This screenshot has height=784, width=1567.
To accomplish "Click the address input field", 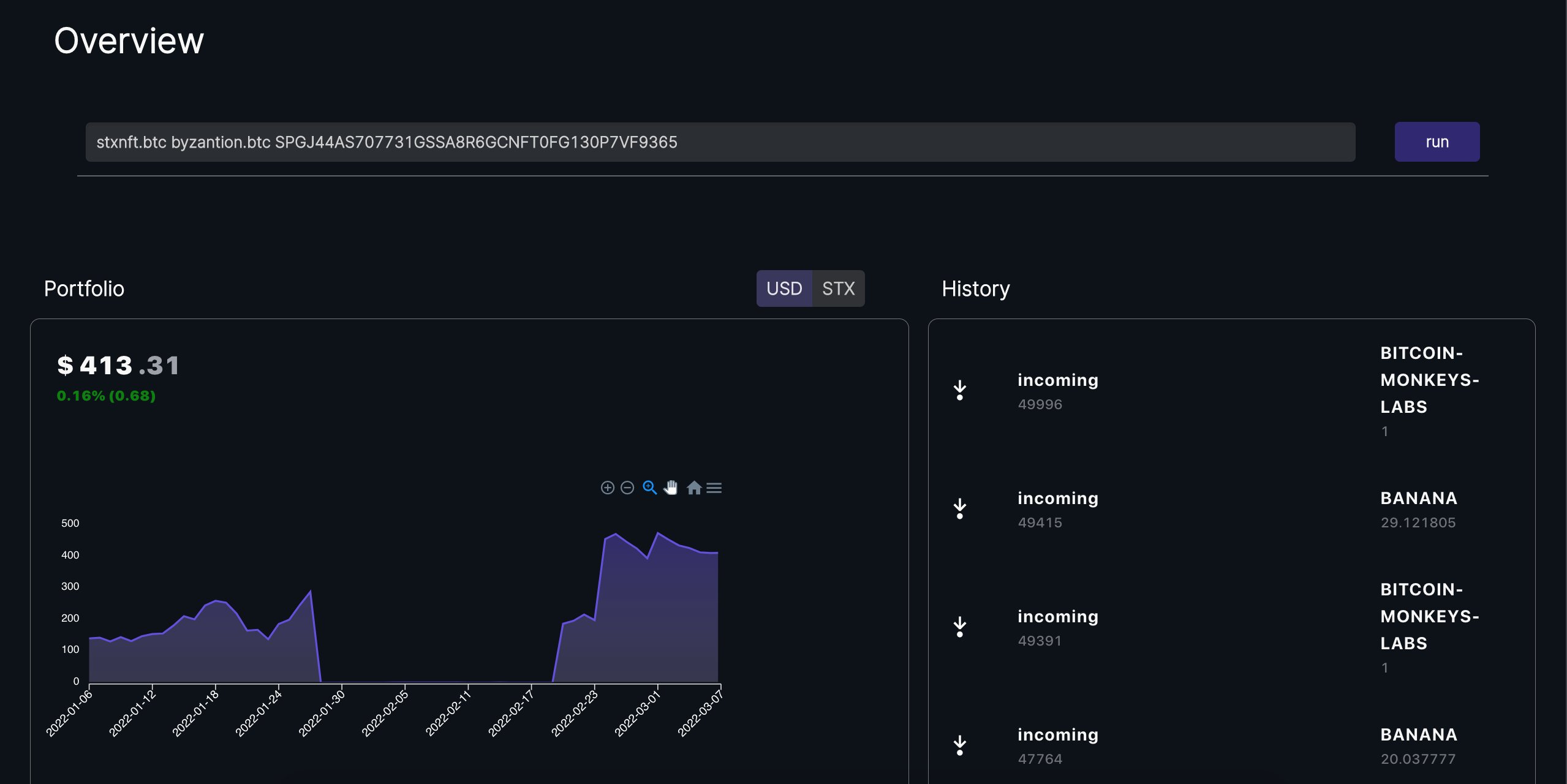I will tap(720, 142).
